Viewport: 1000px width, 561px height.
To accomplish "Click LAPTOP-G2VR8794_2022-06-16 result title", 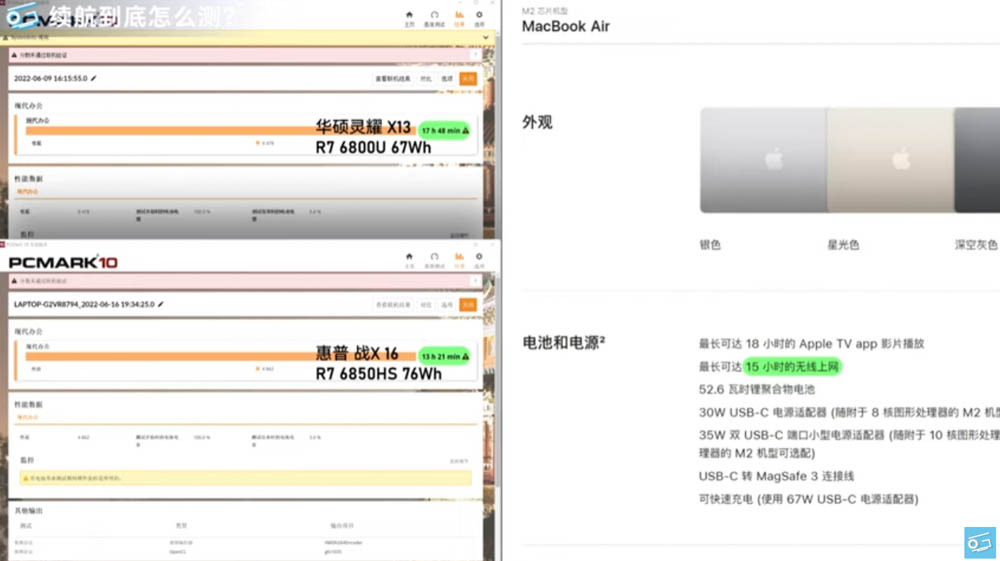I will (84, 304).
